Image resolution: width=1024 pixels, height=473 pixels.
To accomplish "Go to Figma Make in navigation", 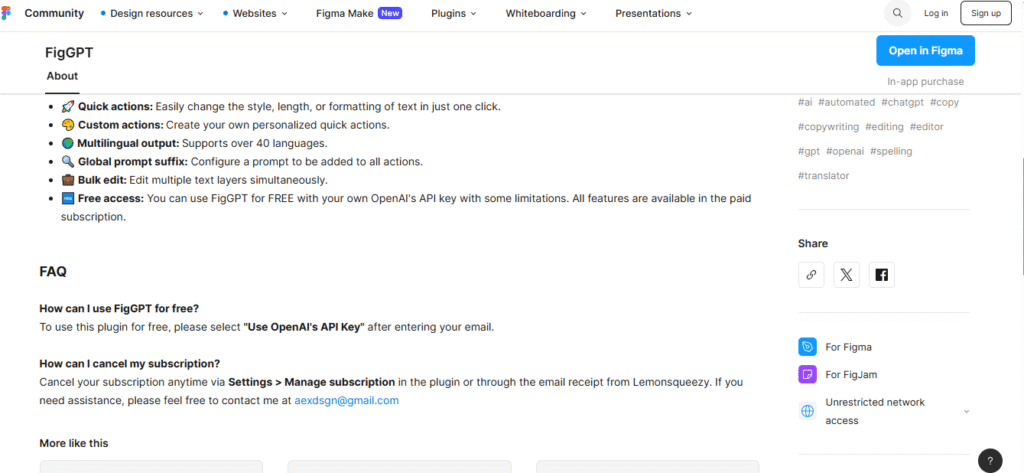I will [359, 13].
